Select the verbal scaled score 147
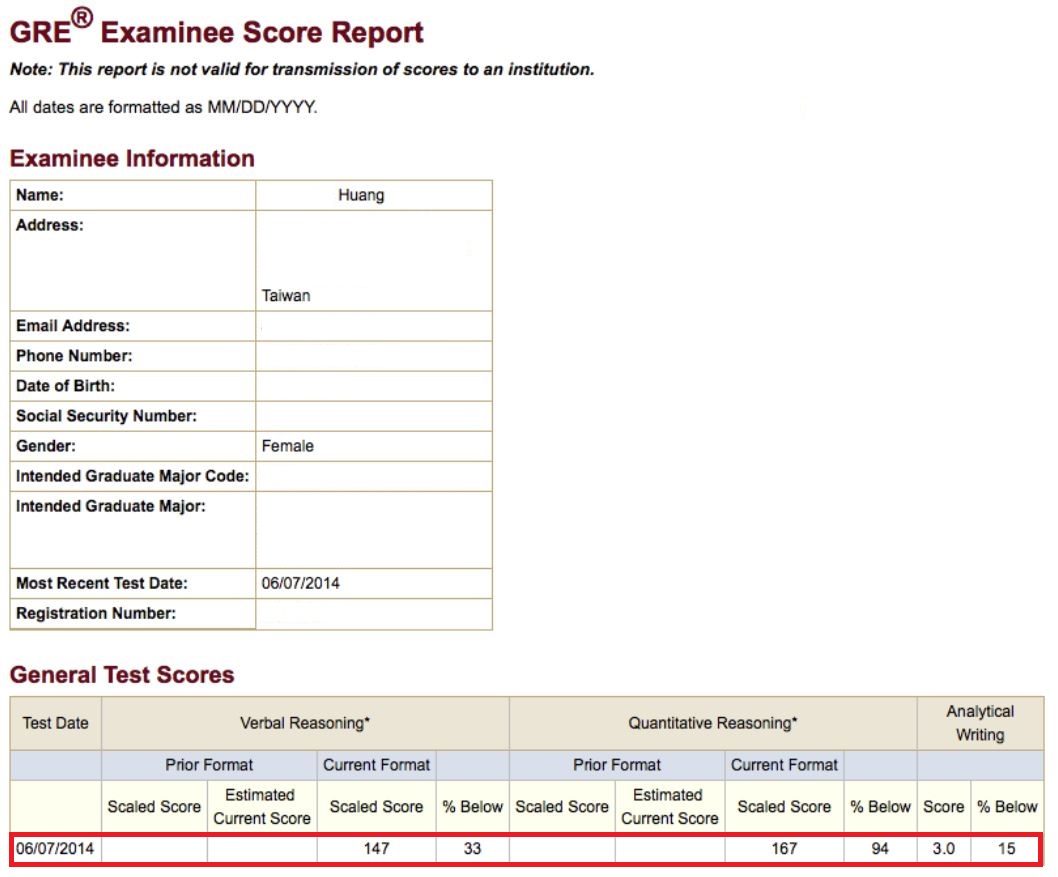Image resolution: width=1058 pixels, height=877 pixels. [x=377, y=849]
